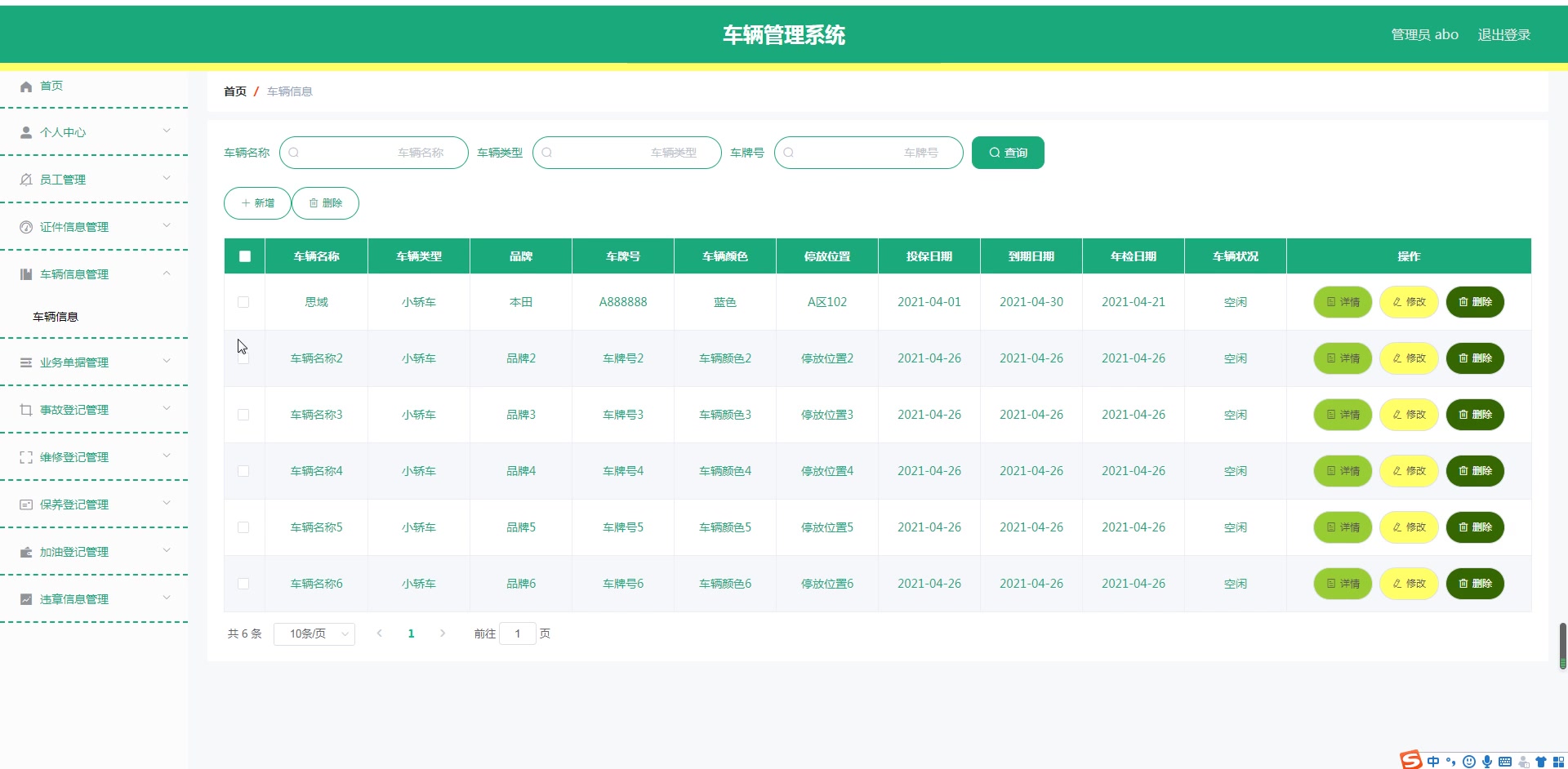Screen dimensions: 1568x769
Task: Toggle the select-all checkbox in table header
Action: [x=245, y=256]
